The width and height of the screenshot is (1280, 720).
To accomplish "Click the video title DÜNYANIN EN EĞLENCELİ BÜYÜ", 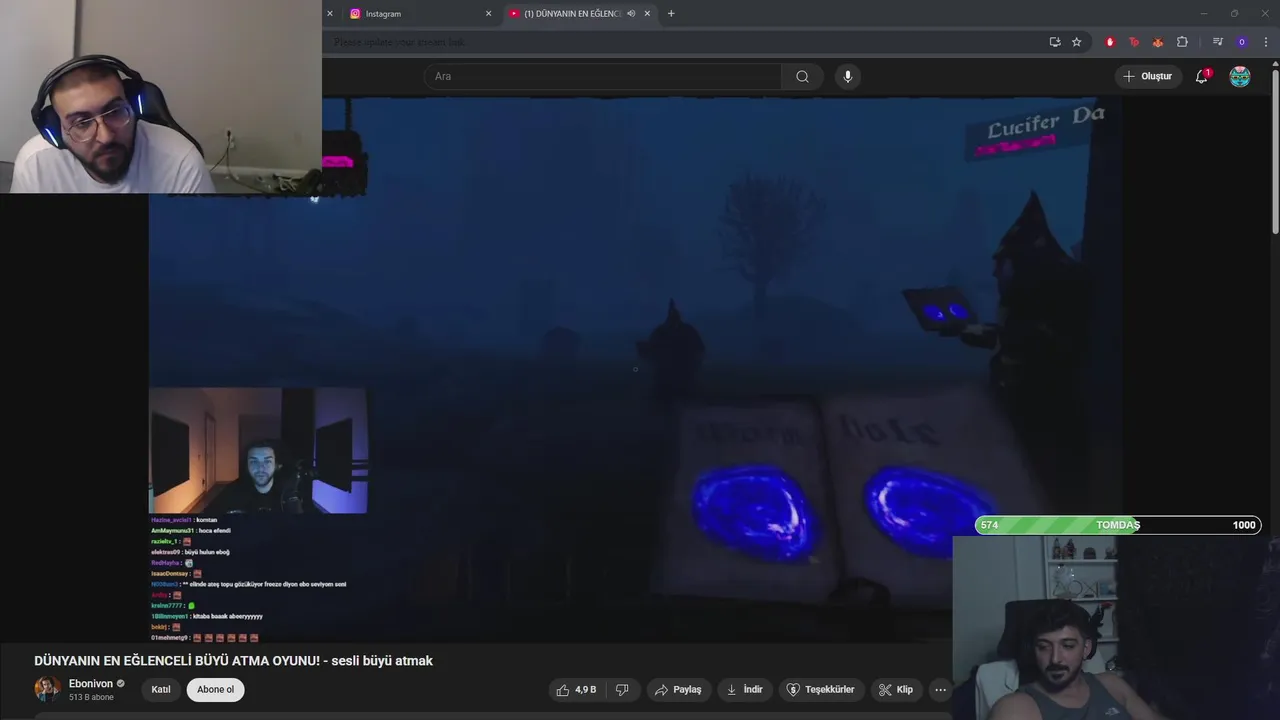I will 233,661.
